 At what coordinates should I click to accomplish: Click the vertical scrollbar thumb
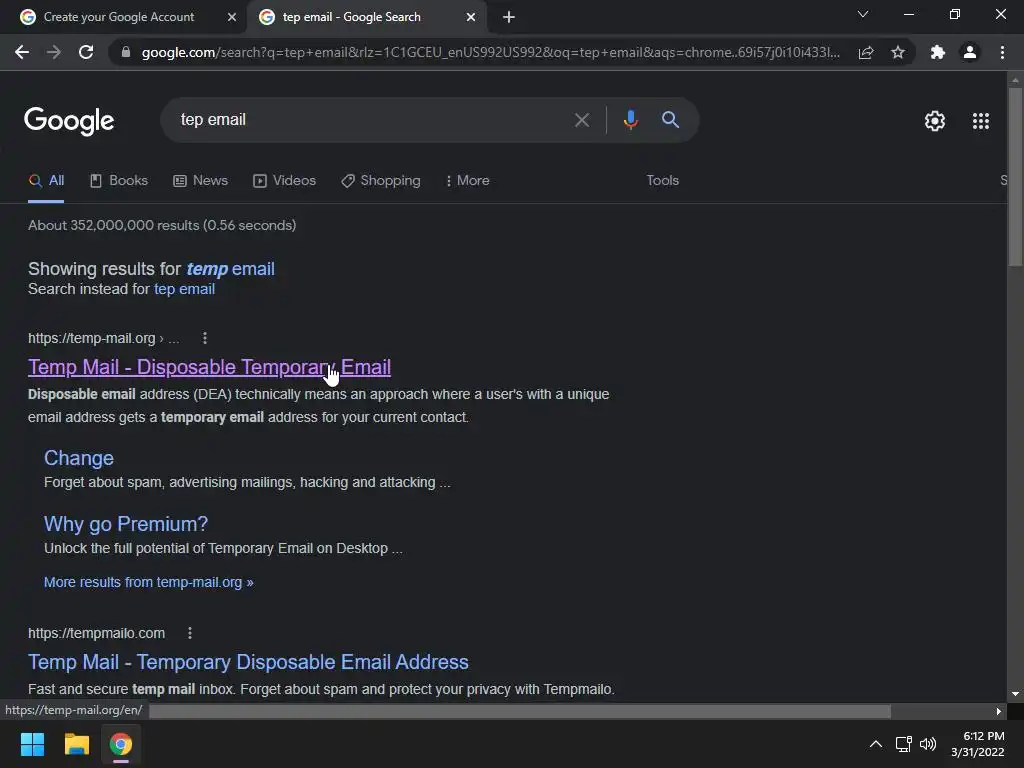[x=1015, y=176]
